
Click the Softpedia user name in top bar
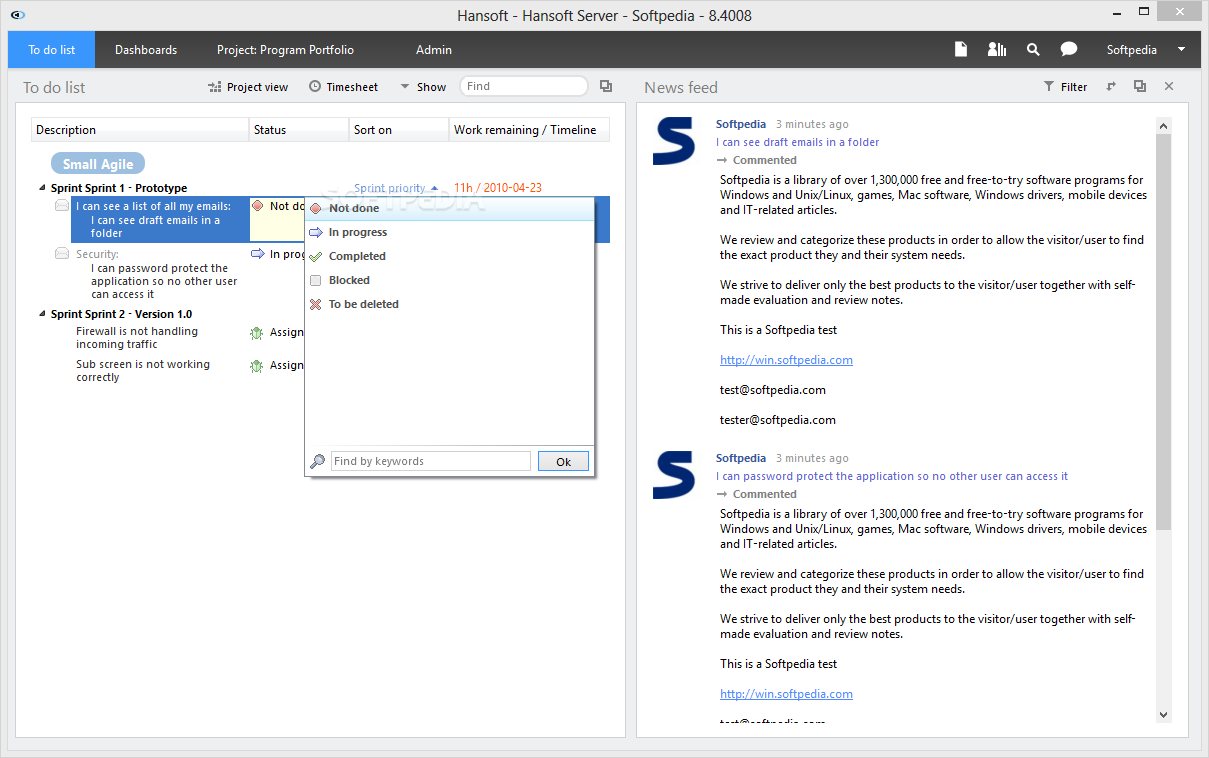(1131, 49)
